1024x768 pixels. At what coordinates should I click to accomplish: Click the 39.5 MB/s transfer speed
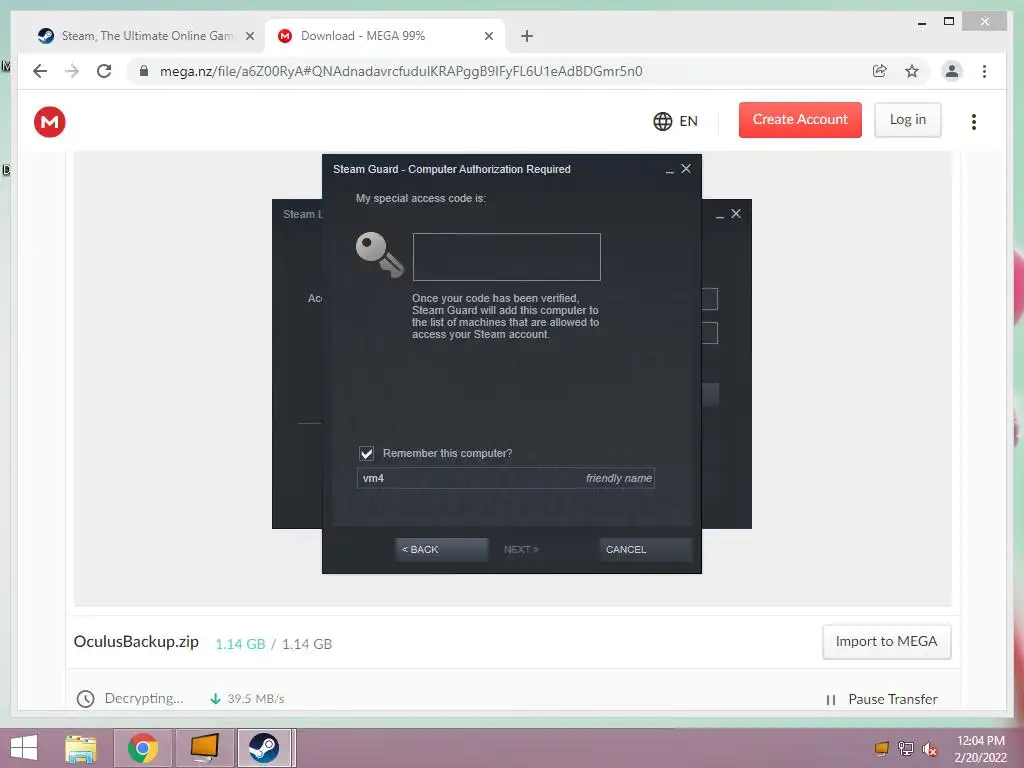point(255,699)
